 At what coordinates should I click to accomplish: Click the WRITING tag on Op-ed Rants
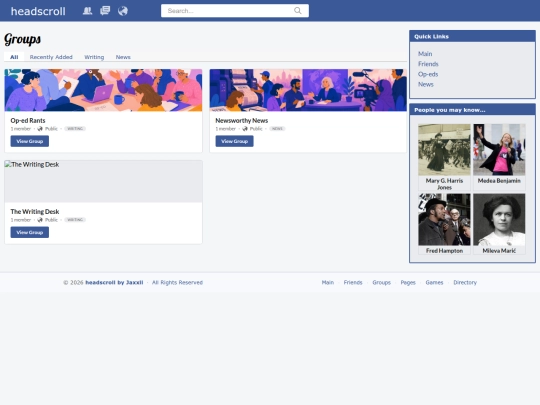coord(75,129)
